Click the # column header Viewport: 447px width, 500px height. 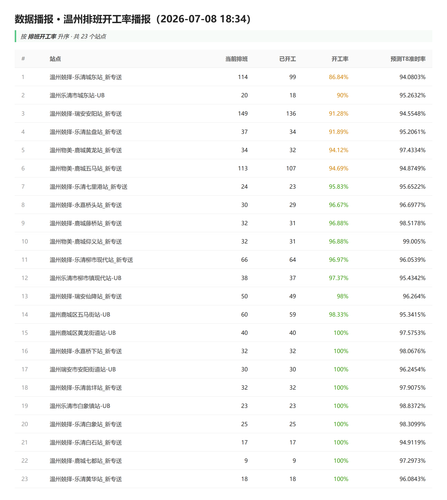[23, 59]
